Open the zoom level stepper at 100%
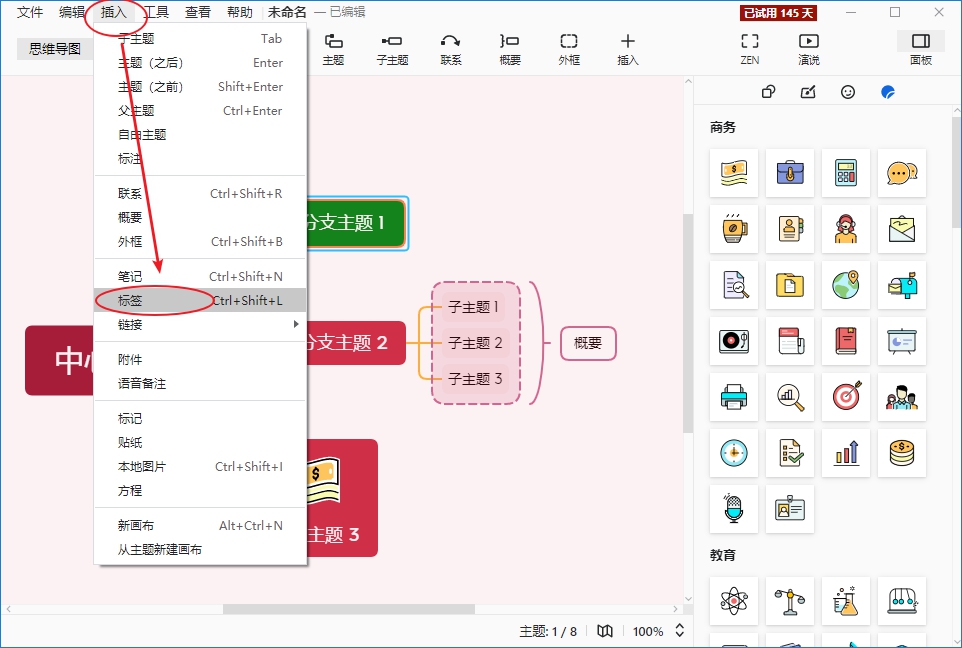 (x=678, y=631)
